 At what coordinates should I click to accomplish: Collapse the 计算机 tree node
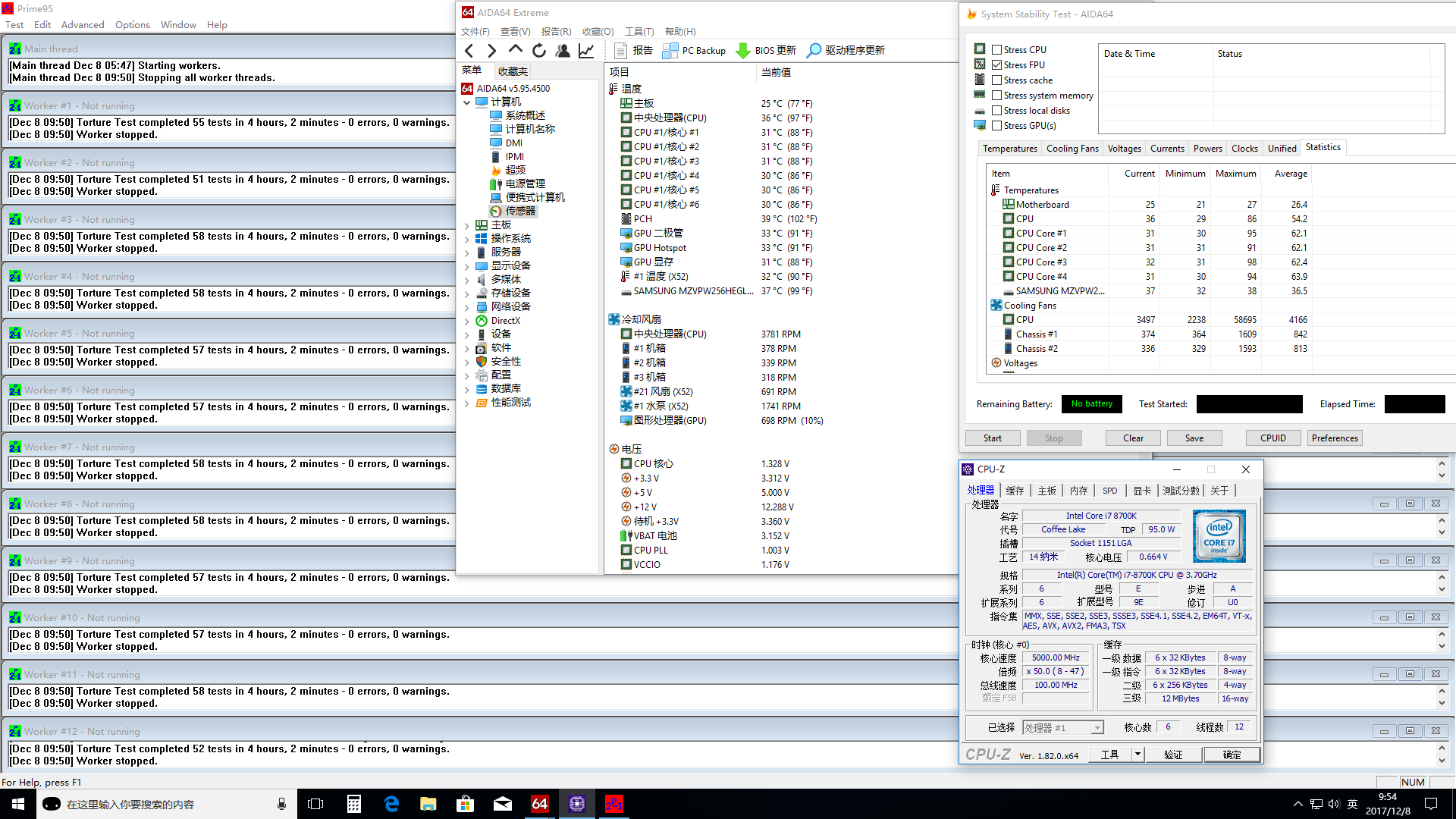[x=467, y=102]
